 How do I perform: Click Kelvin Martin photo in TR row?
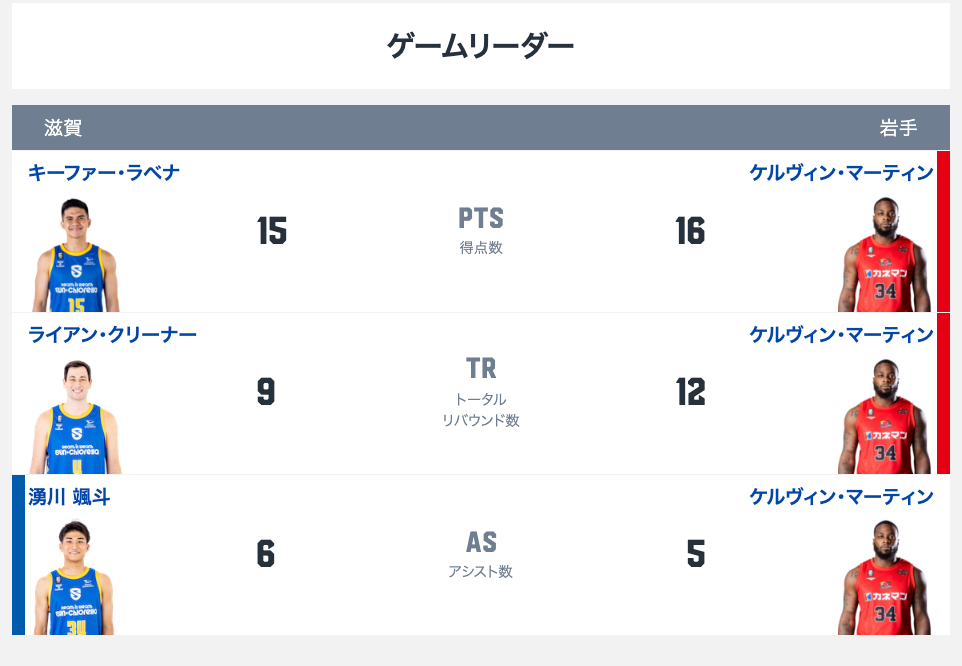[x=884, y=416]
